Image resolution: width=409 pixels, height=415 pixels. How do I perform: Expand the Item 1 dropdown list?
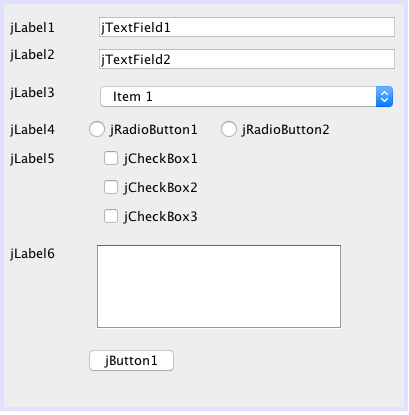point(246,97)
